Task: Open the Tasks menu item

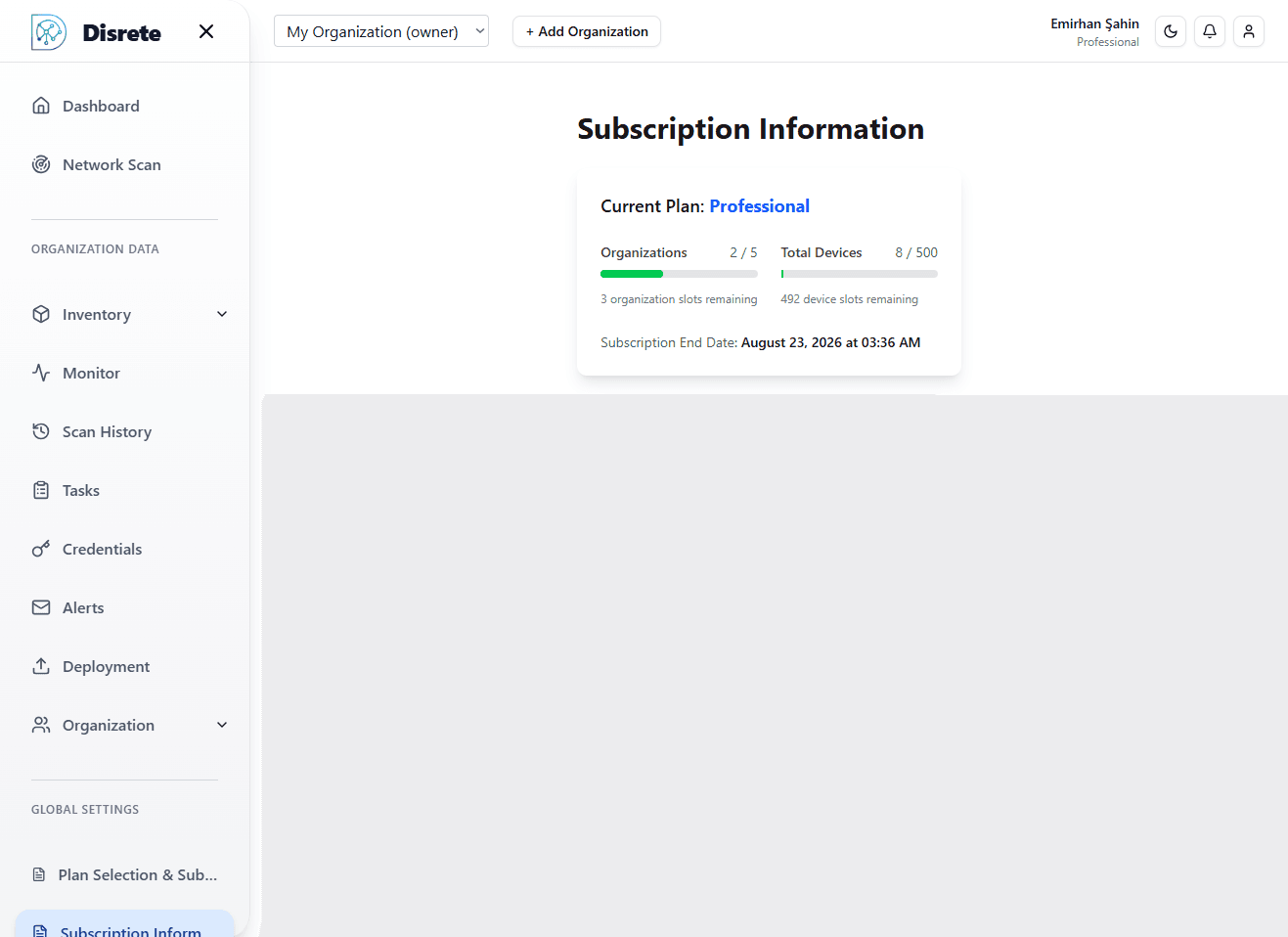Action: click(81, 490)
